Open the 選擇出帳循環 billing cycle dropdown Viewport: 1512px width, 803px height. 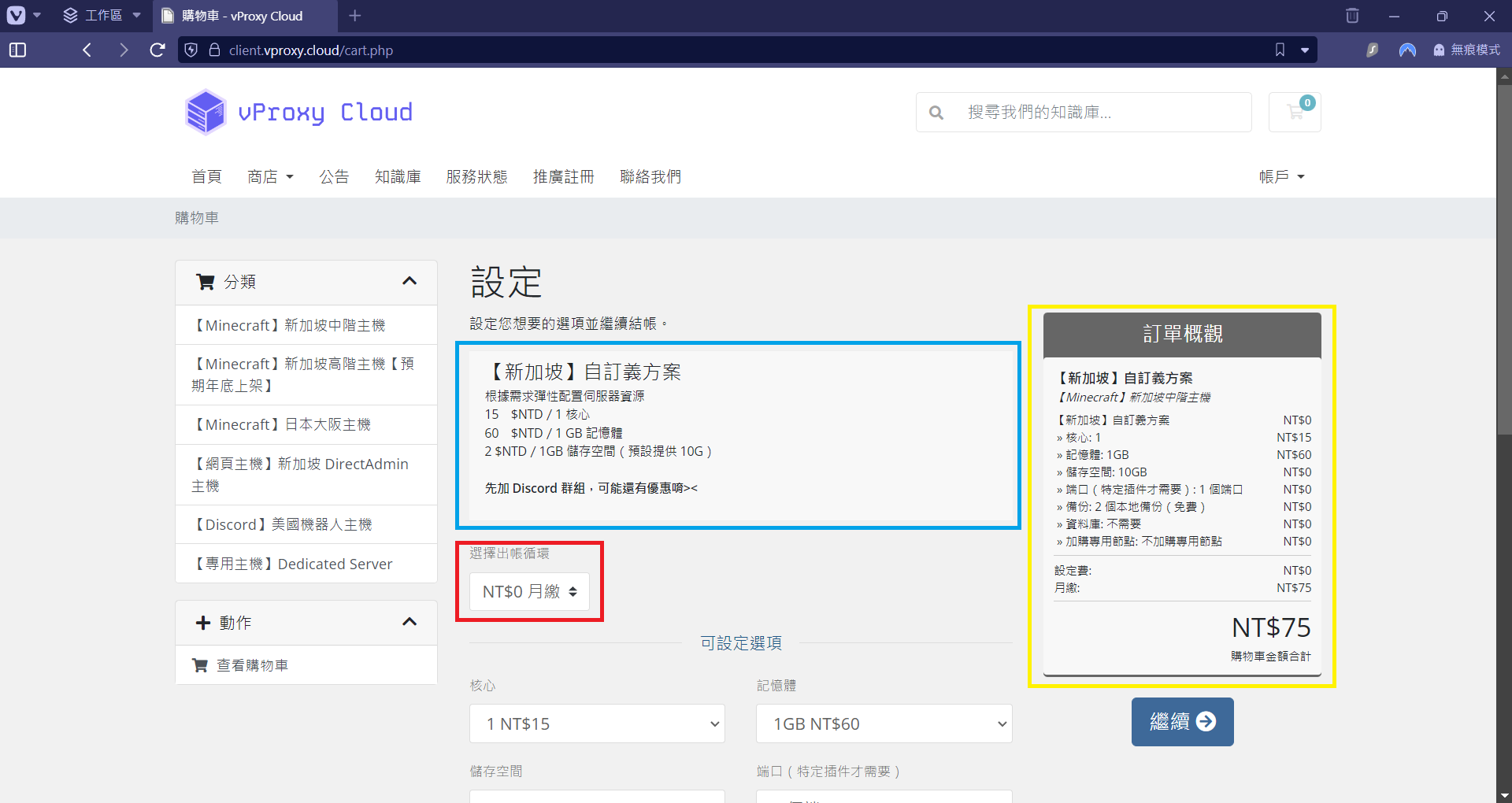(529, 591)
